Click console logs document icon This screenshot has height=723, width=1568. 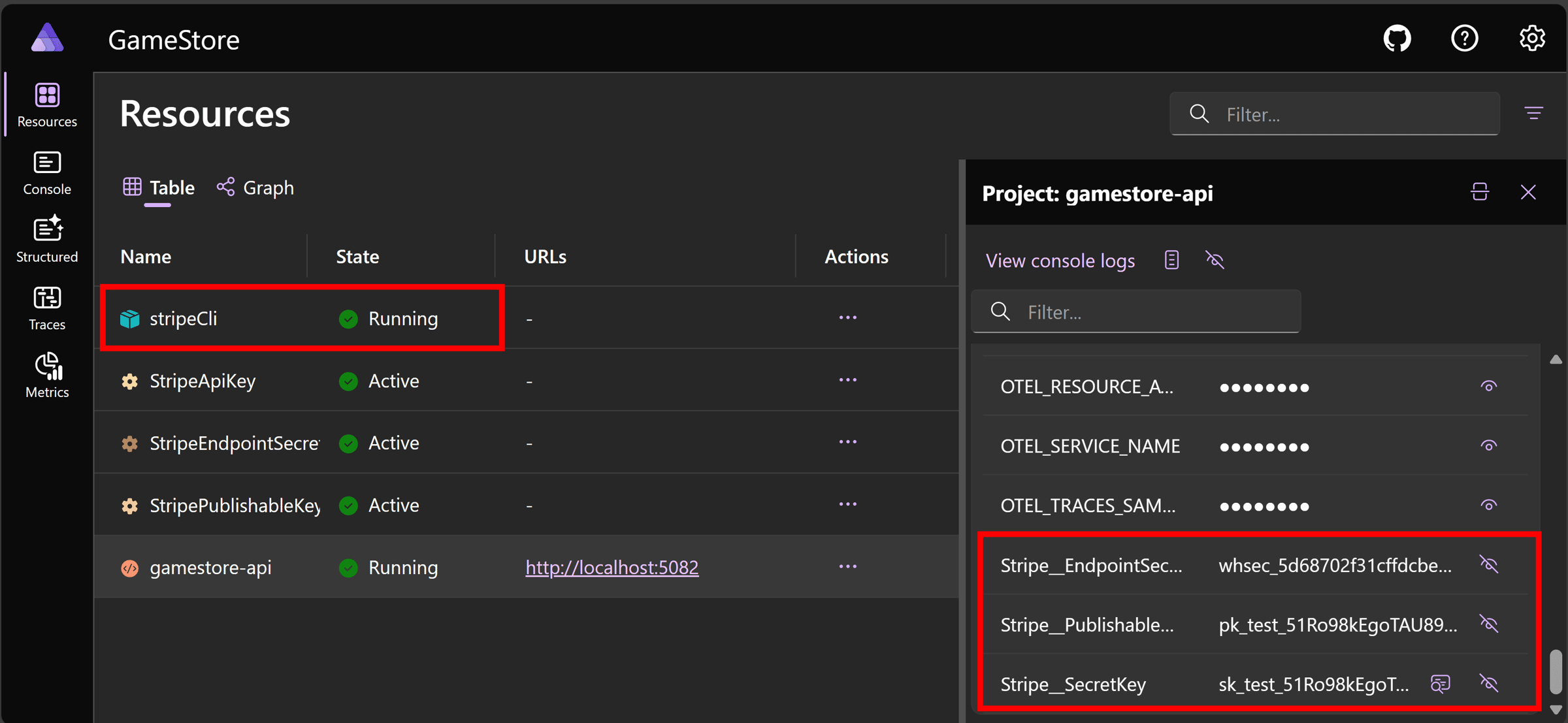click(x=1171, y=260)
